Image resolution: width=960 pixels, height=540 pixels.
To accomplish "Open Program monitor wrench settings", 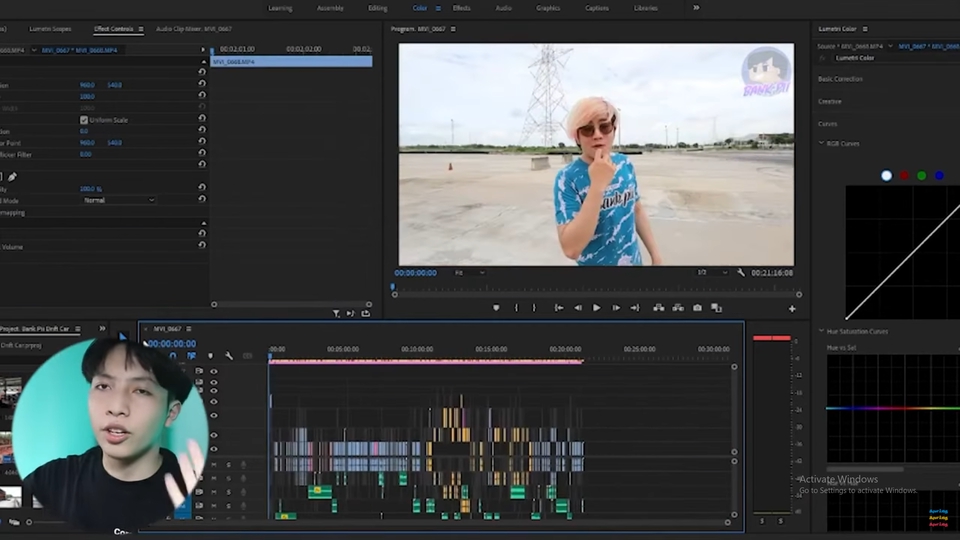I will pyautogui.click(x=741, y=272).
